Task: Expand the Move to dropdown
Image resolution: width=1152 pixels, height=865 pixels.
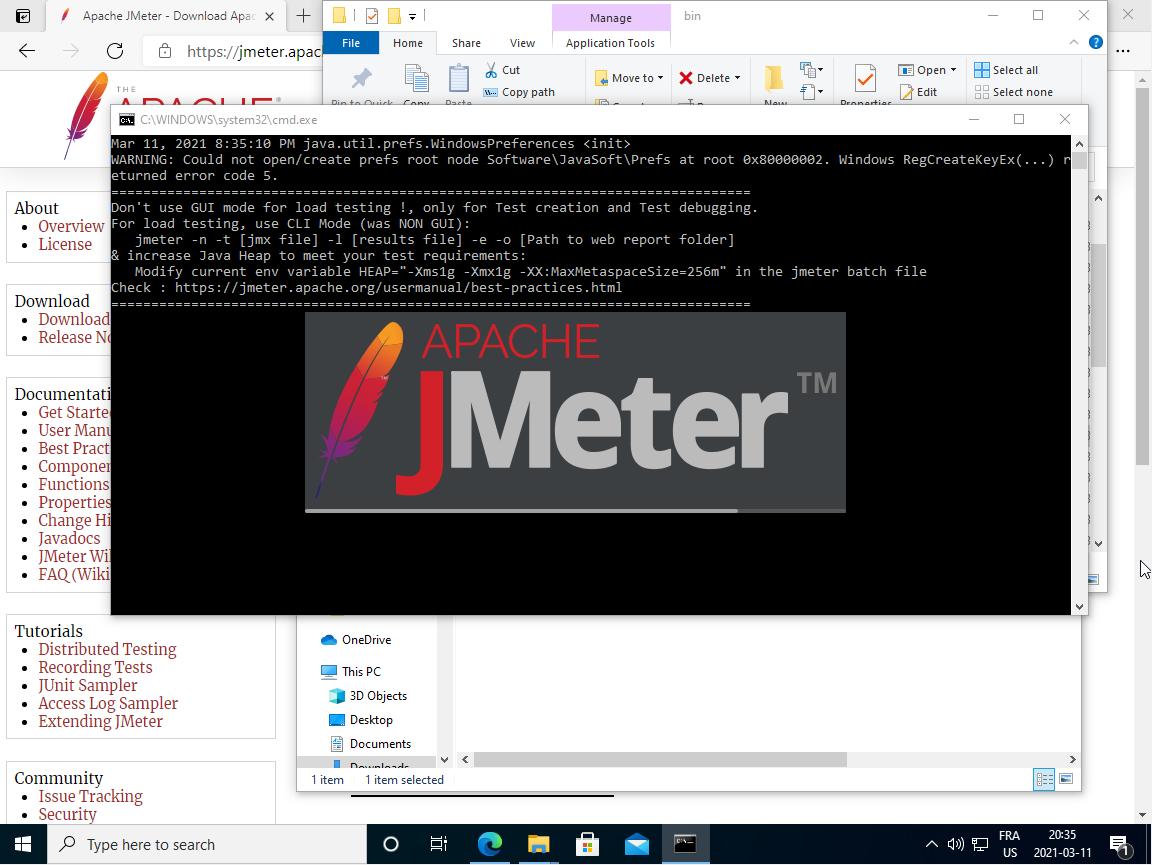Action: [x=661, y=78]
